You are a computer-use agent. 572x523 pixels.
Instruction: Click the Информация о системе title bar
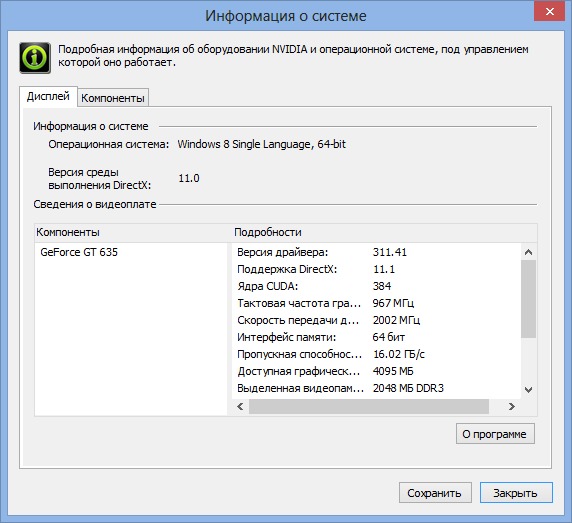(x=286, y=16)
